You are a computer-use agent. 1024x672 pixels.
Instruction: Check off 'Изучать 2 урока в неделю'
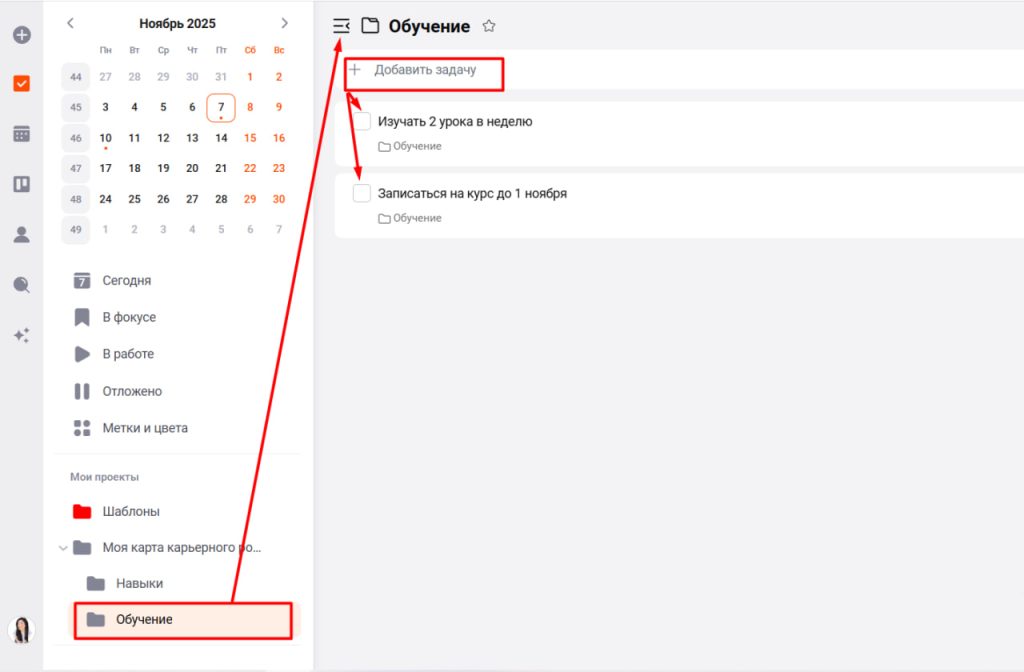pos(362,121)
